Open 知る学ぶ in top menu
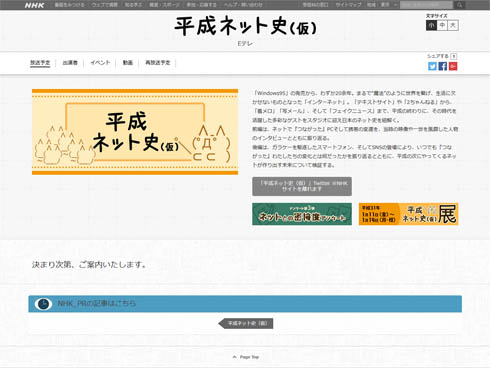 (133, 5)
